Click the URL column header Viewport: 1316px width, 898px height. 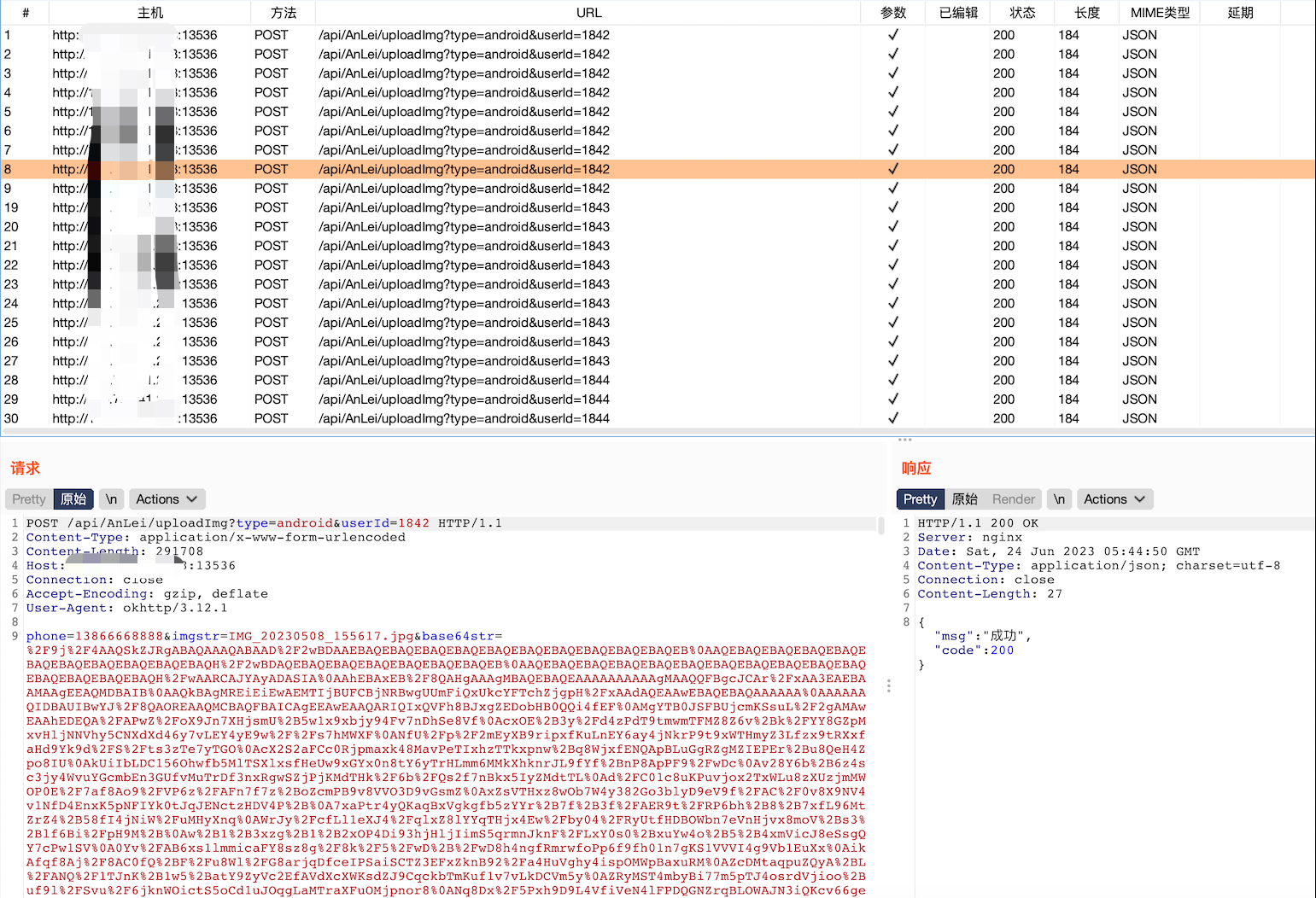588,13
